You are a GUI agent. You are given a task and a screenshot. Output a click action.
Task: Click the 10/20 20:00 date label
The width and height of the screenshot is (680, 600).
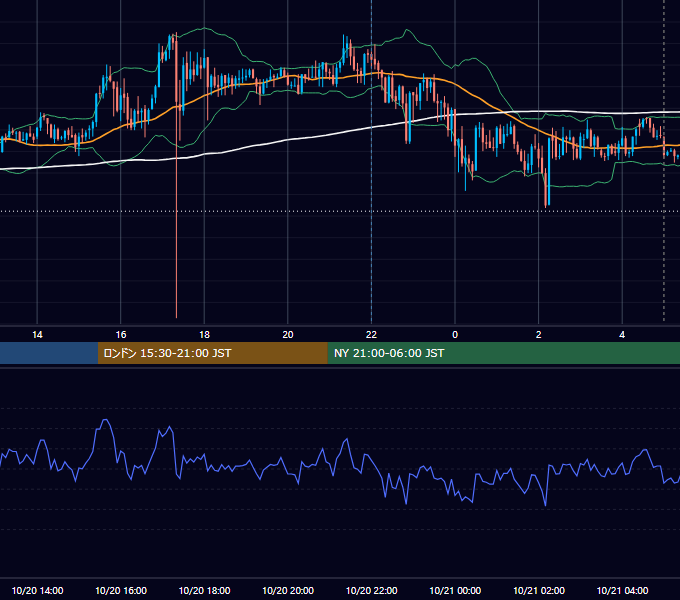click(288, 590)
